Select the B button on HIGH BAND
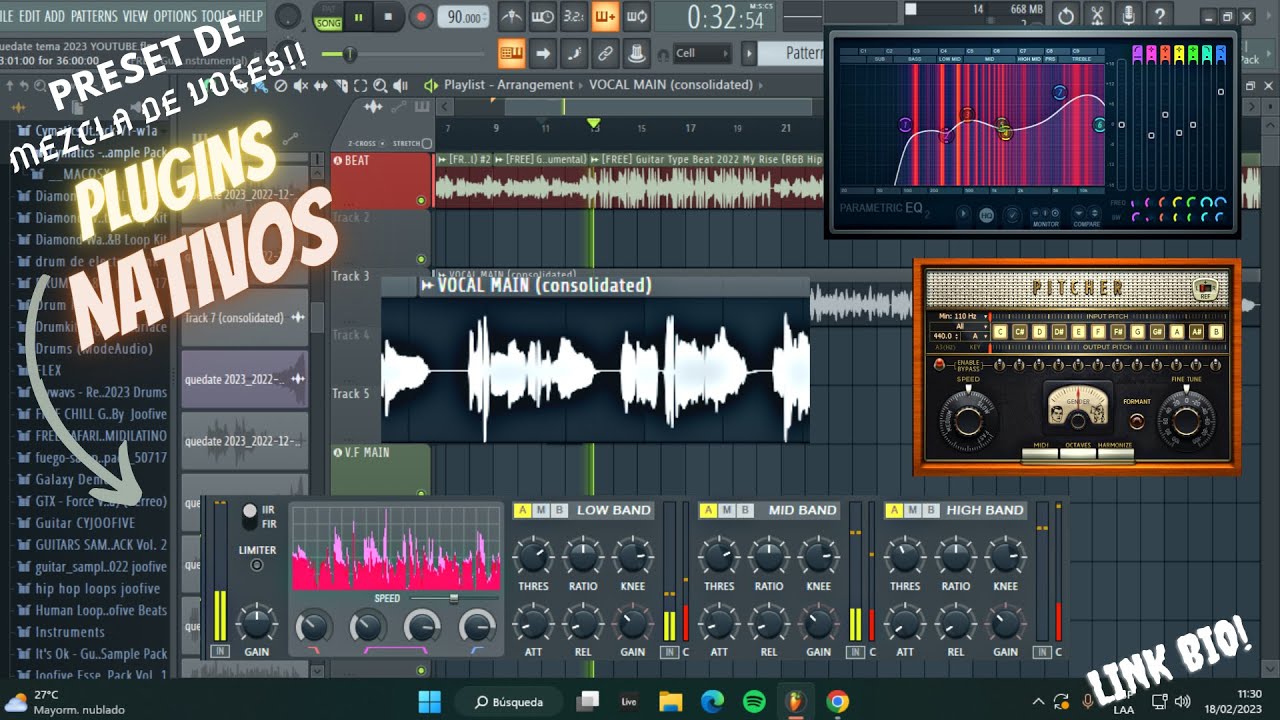 coord(930,510)
